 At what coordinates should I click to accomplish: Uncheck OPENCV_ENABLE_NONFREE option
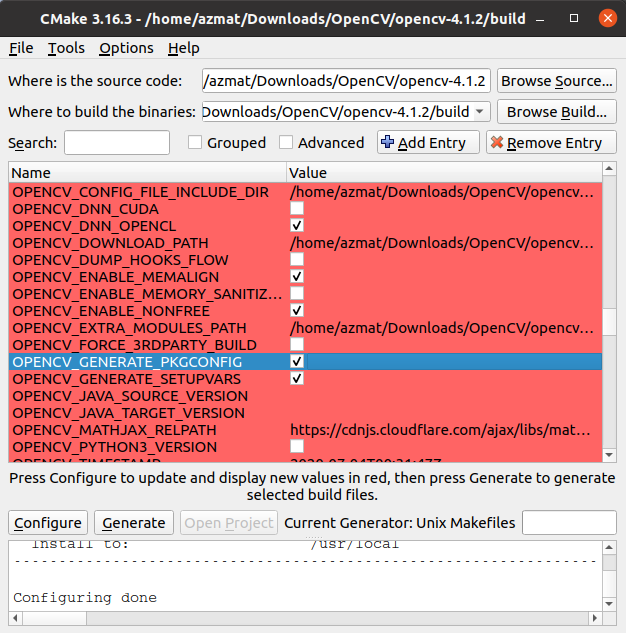pyautogui.click(x=297, y=310)
